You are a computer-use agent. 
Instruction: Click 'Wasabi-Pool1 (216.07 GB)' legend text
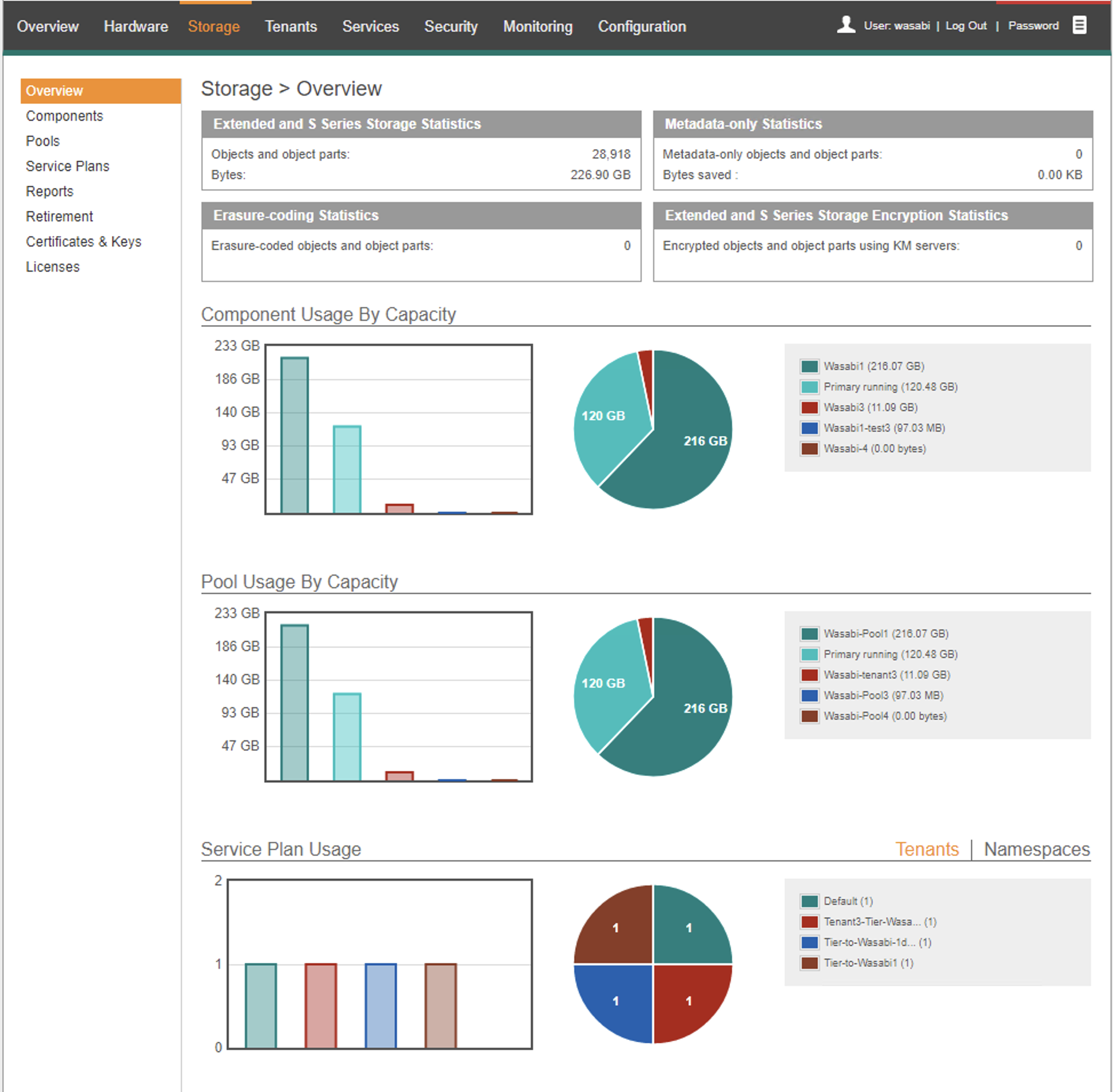click(x=886, y=633)
